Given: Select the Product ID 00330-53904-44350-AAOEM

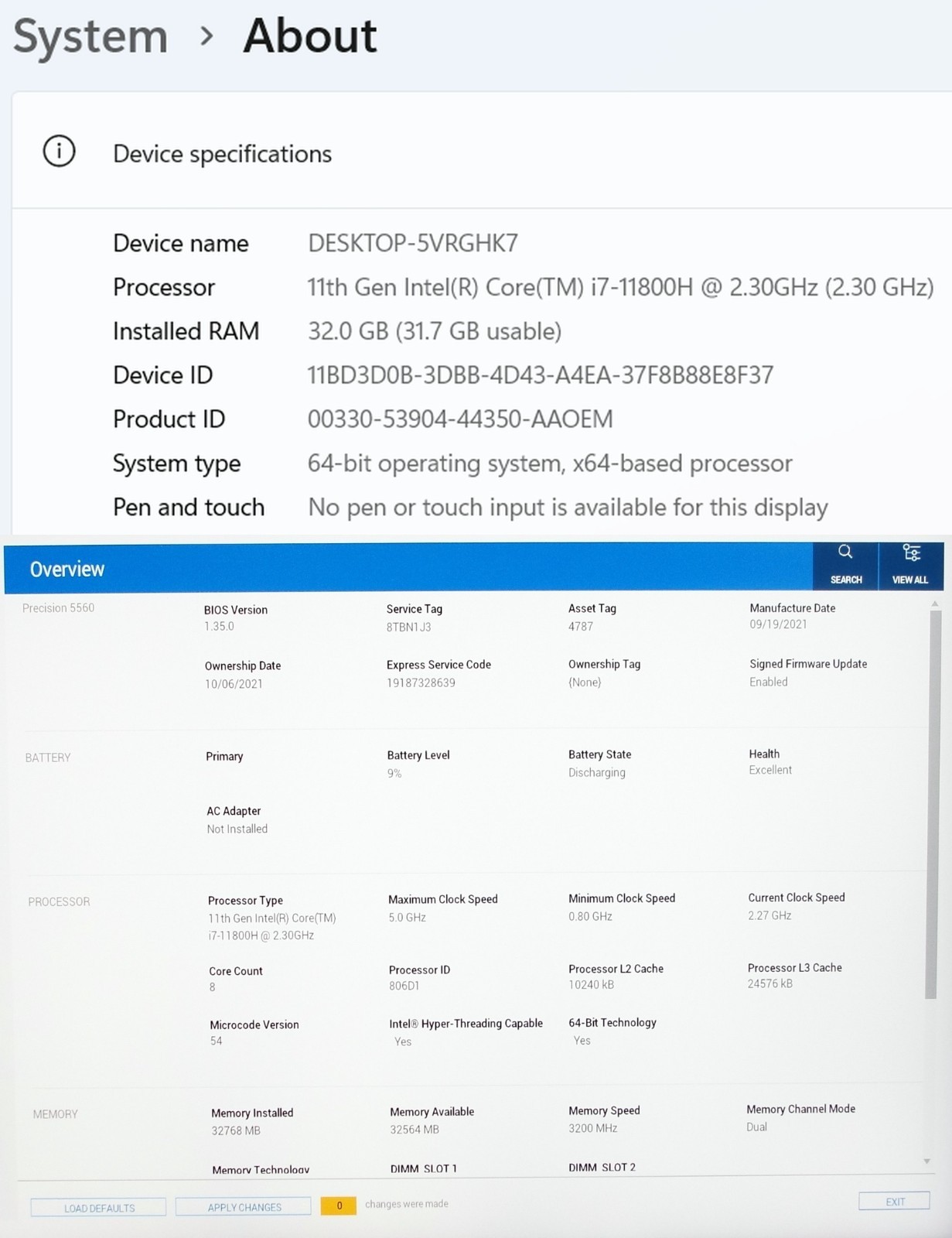Looking at the screenshot, I should [x=460, y=419].
